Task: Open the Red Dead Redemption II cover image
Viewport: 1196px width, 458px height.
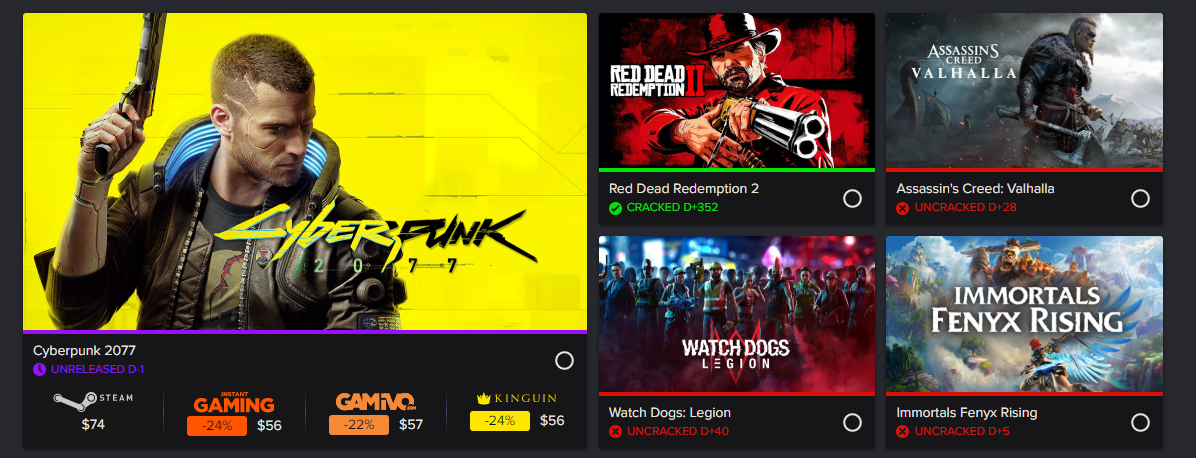Action: pyautogui.click(x=737, y=91)
